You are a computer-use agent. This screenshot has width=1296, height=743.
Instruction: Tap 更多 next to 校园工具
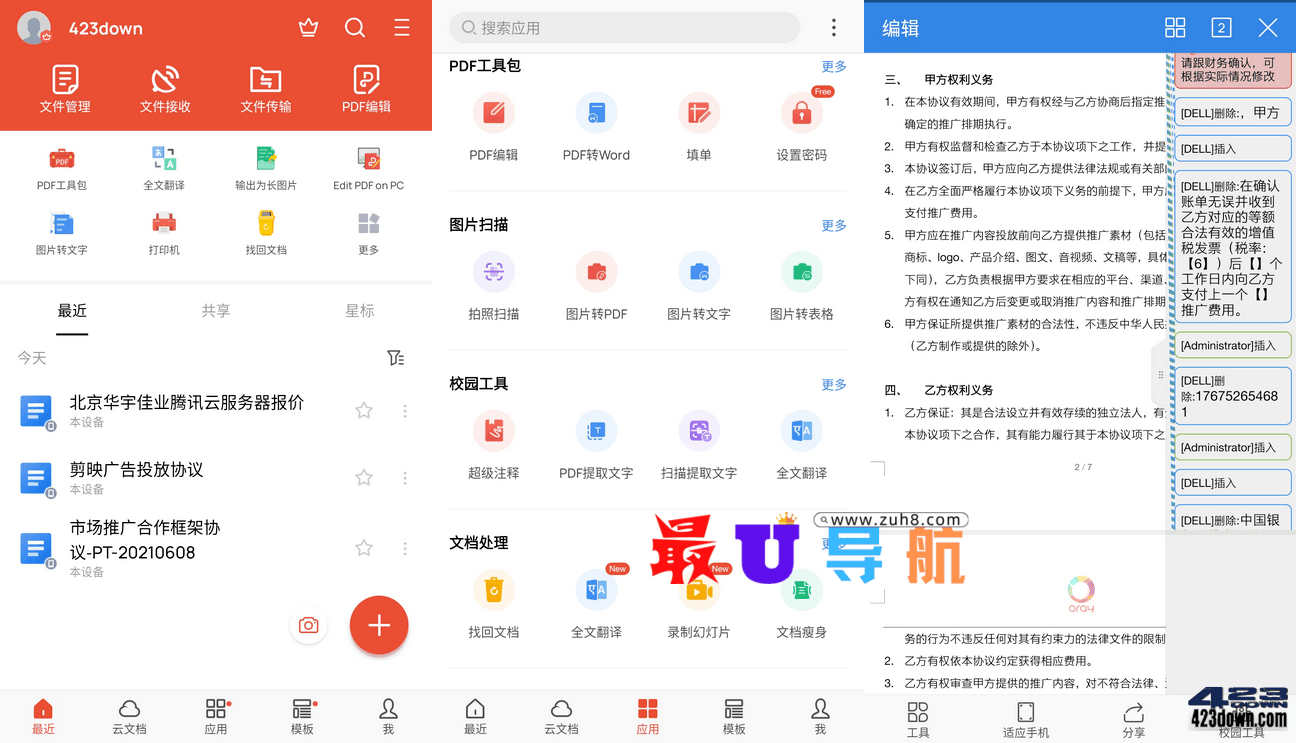point(834,384)
